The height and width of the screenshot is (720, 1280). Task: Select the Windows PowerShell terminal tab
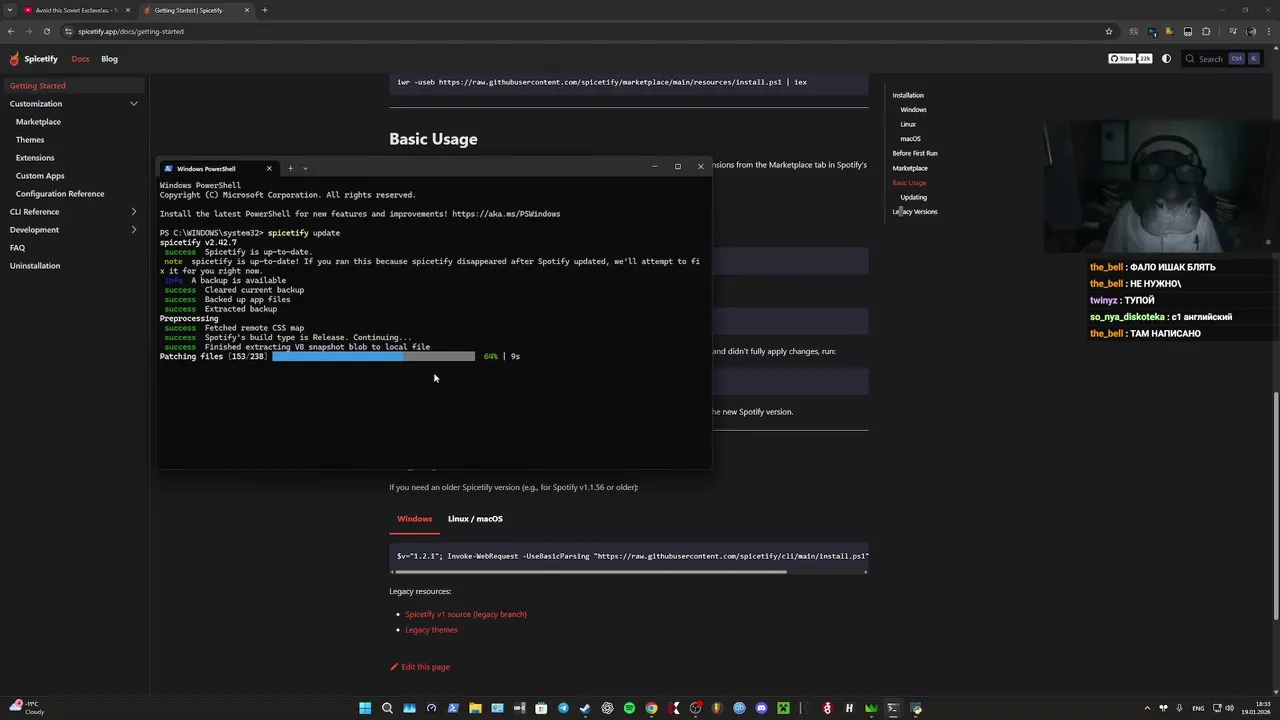point(218,168)
